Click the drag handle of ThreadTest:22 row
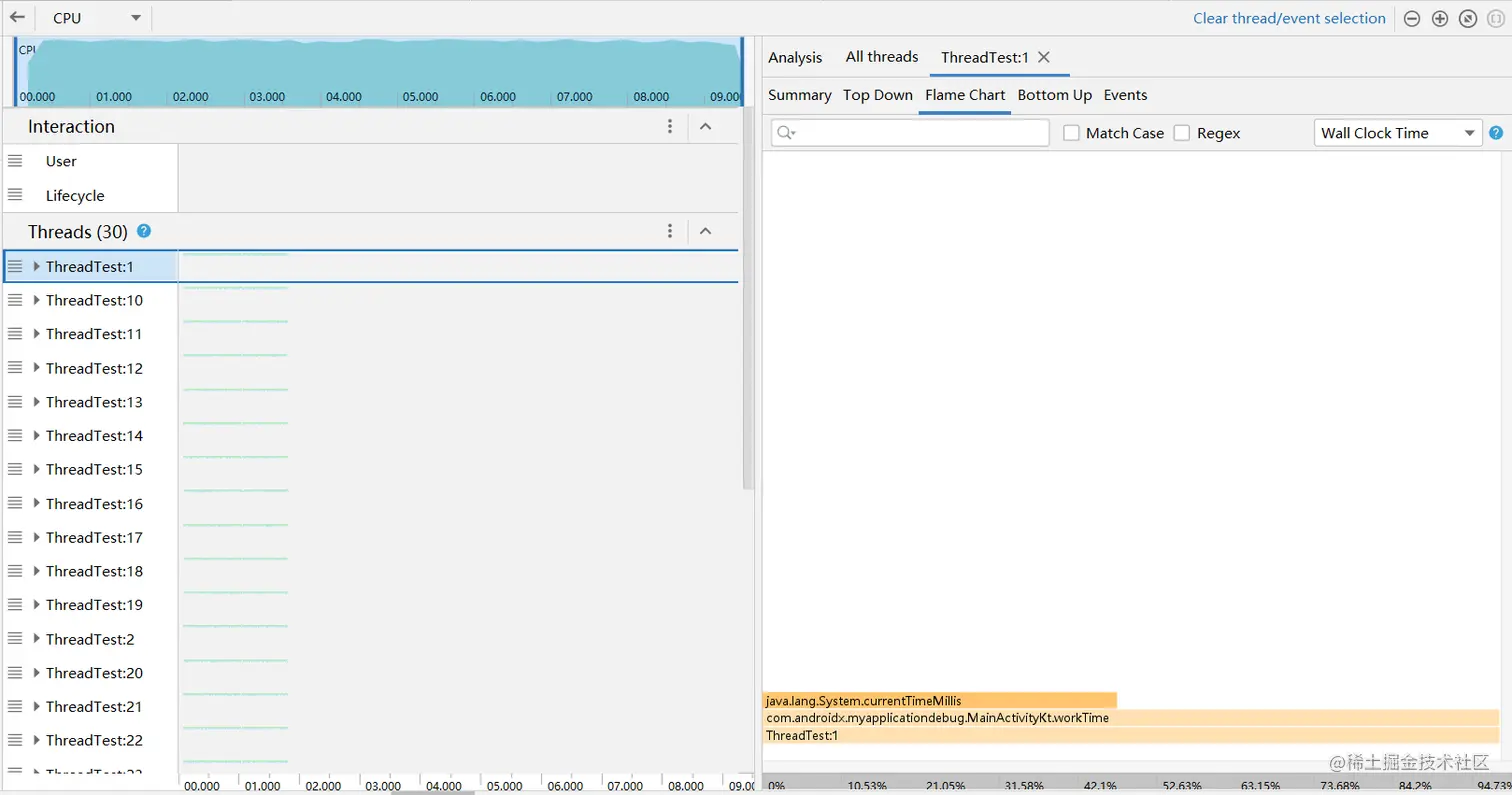This screenshot has height=795, width=1512. click(x=15, y=740)
